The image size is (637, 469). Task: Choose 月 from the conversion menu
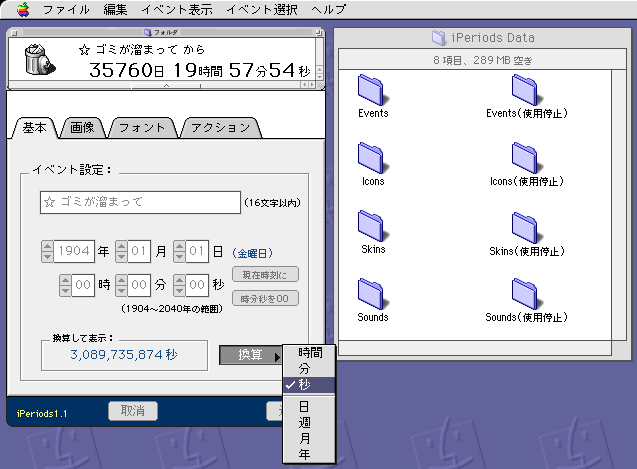309,439
